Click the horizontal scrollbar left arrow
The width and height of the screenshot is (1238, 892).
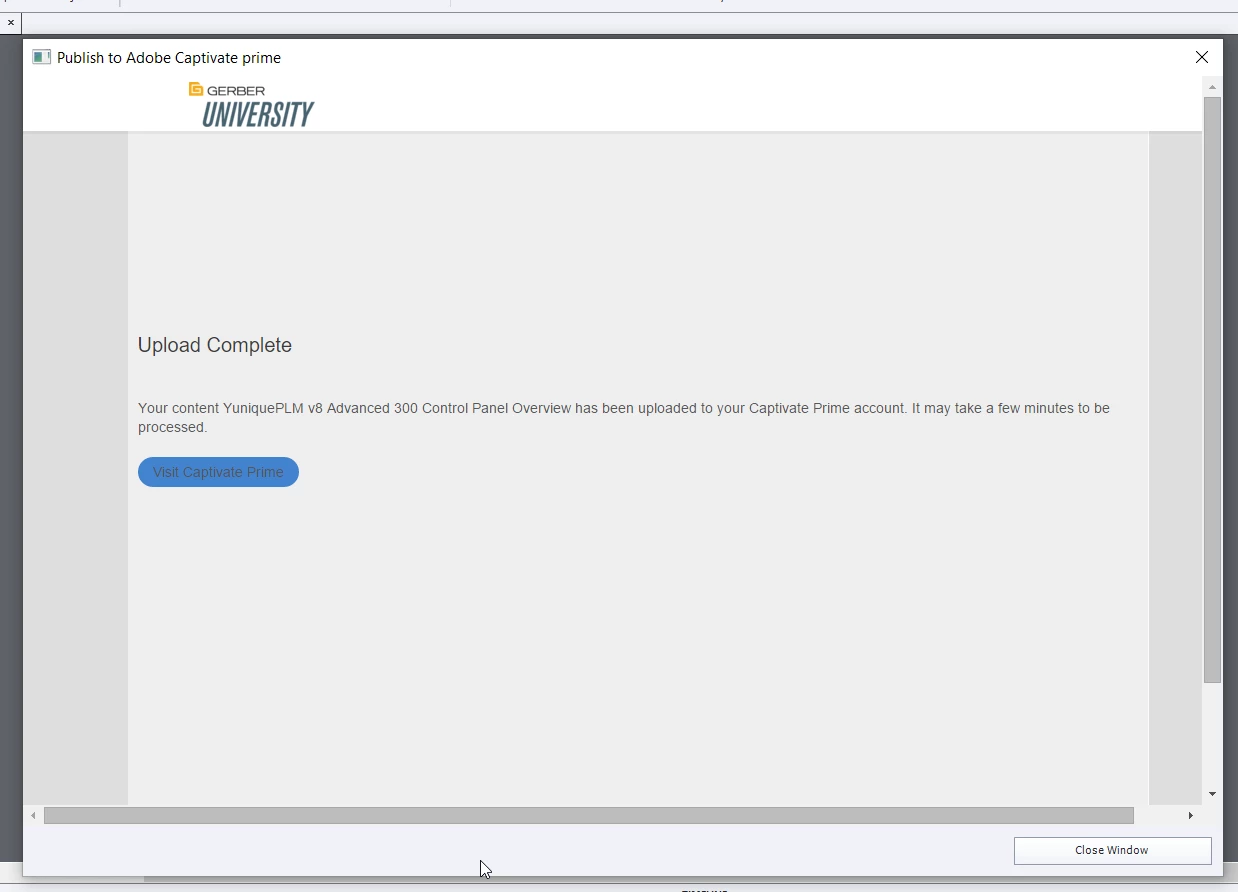tap(33, 816)
